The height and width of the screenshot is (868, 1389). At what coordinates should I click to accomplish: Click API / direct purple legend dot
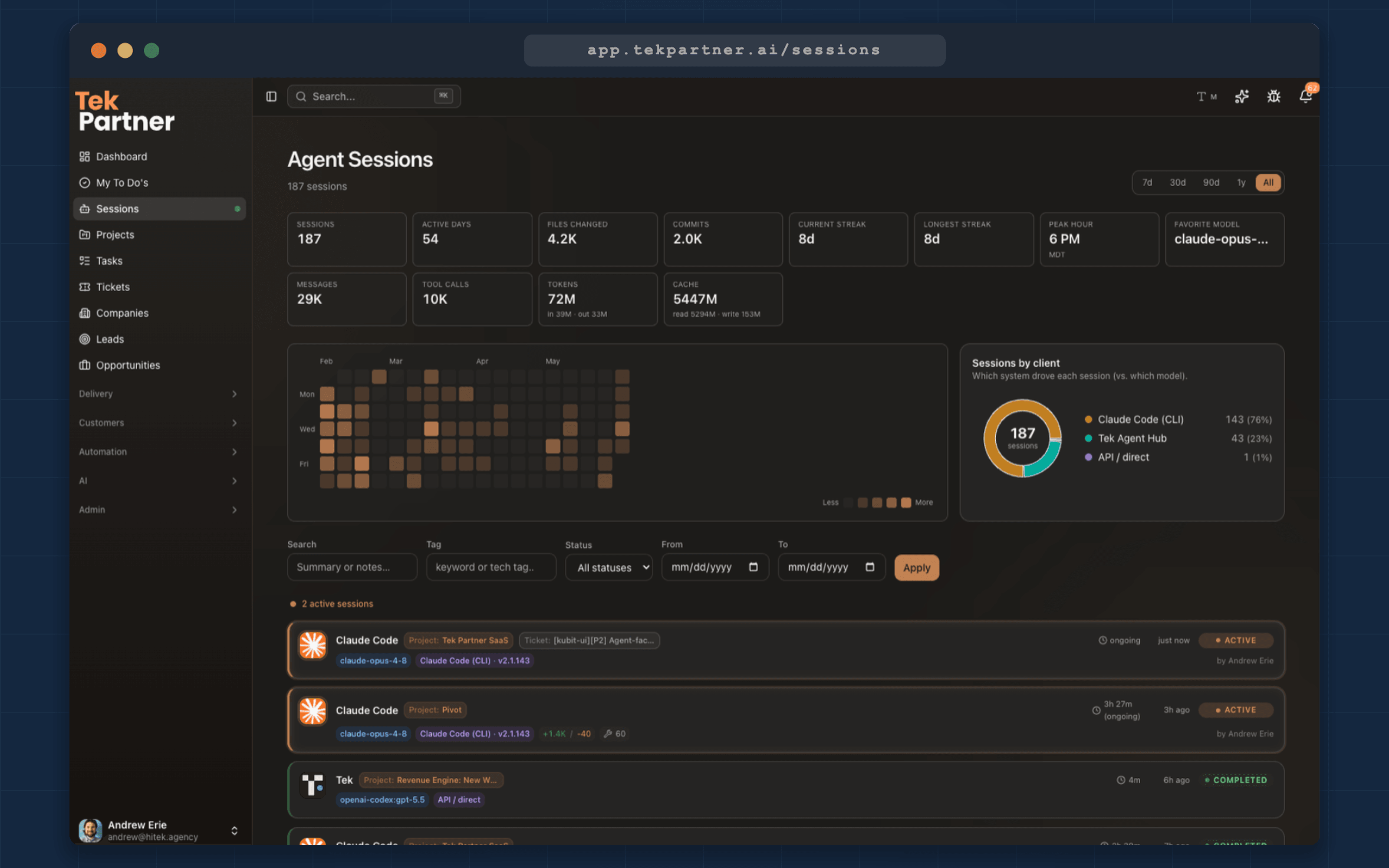tap(1088, 457)
